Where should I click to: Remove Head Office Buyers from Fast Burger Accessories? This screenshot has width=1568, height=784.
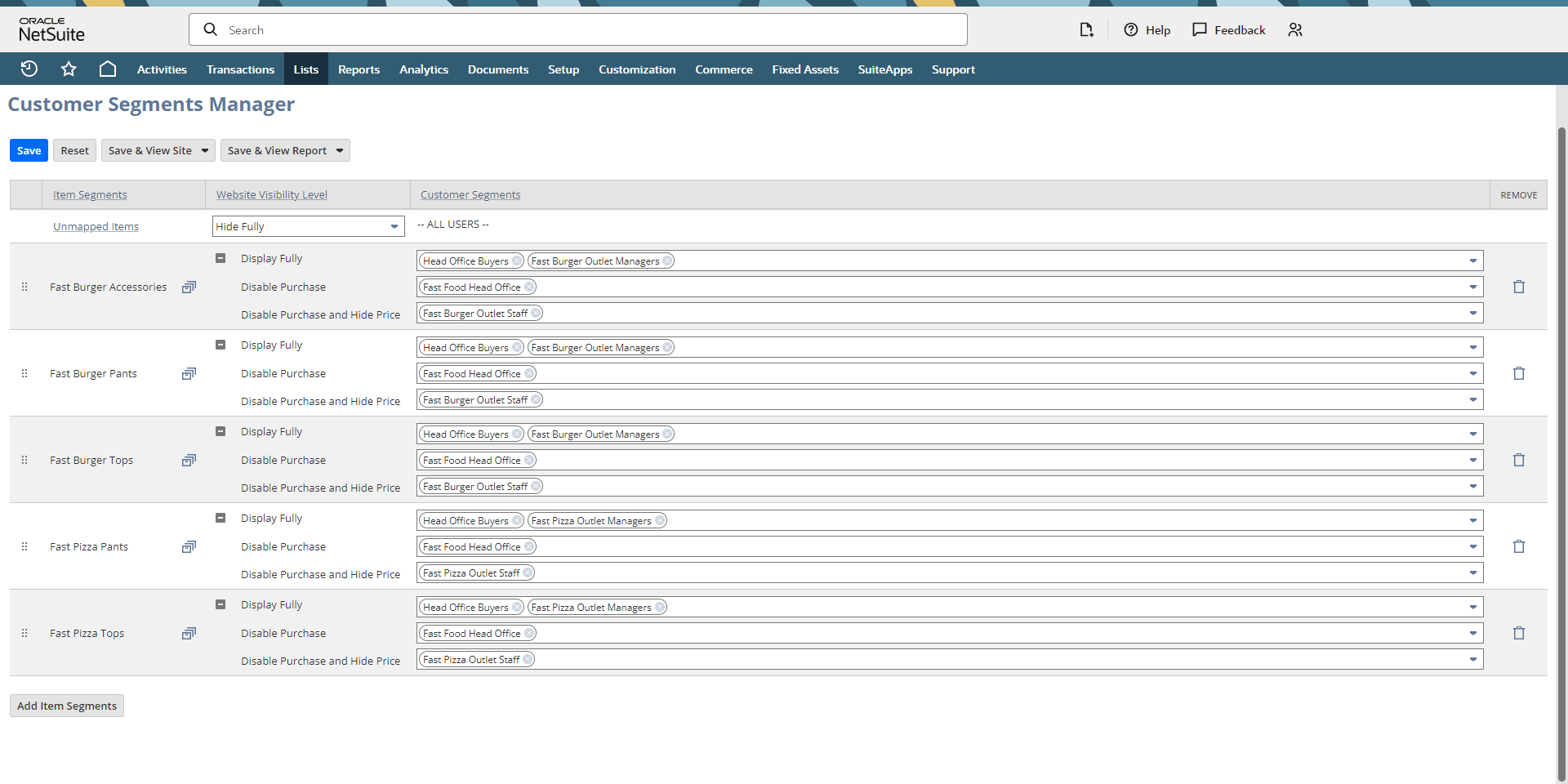click(517, 261)
